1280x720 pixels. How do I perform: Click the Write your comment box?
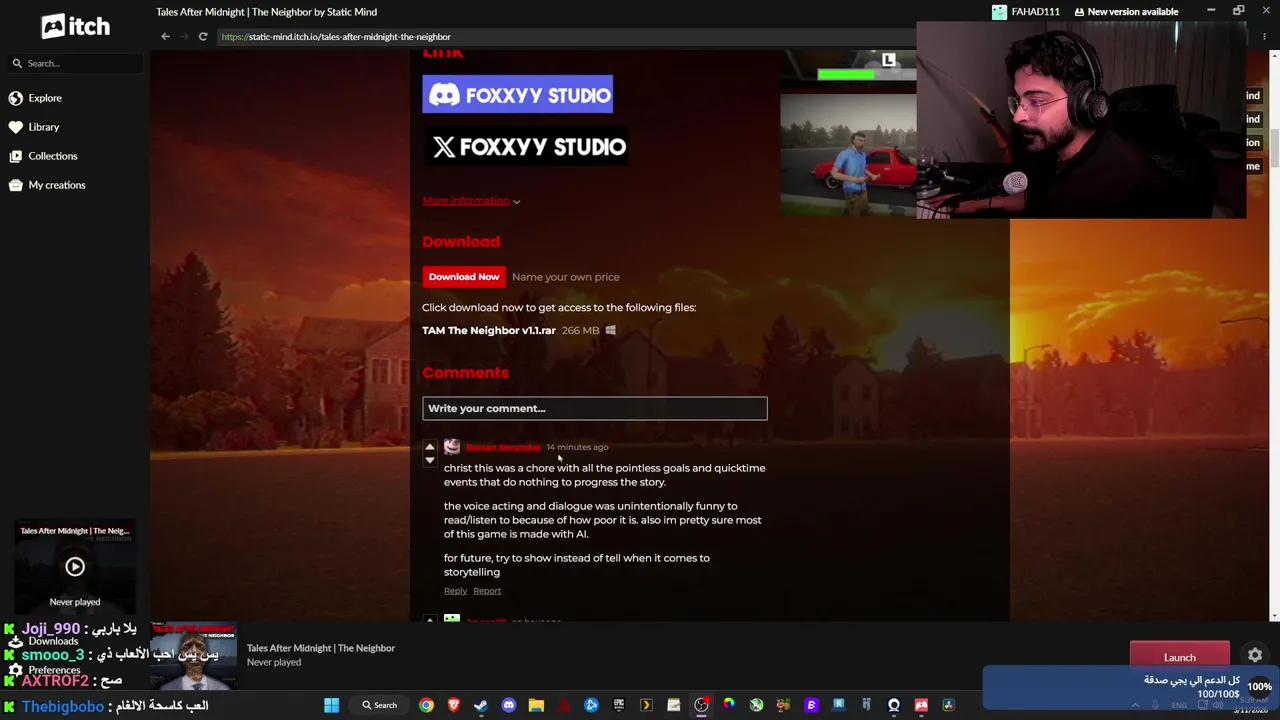(x=595, y=408)
